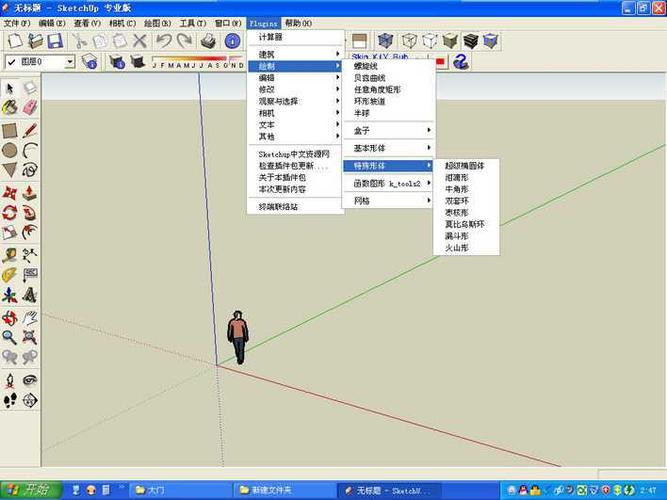Activate the Tape Measure tool
This screenshot has width=667, height=500.
10,255
